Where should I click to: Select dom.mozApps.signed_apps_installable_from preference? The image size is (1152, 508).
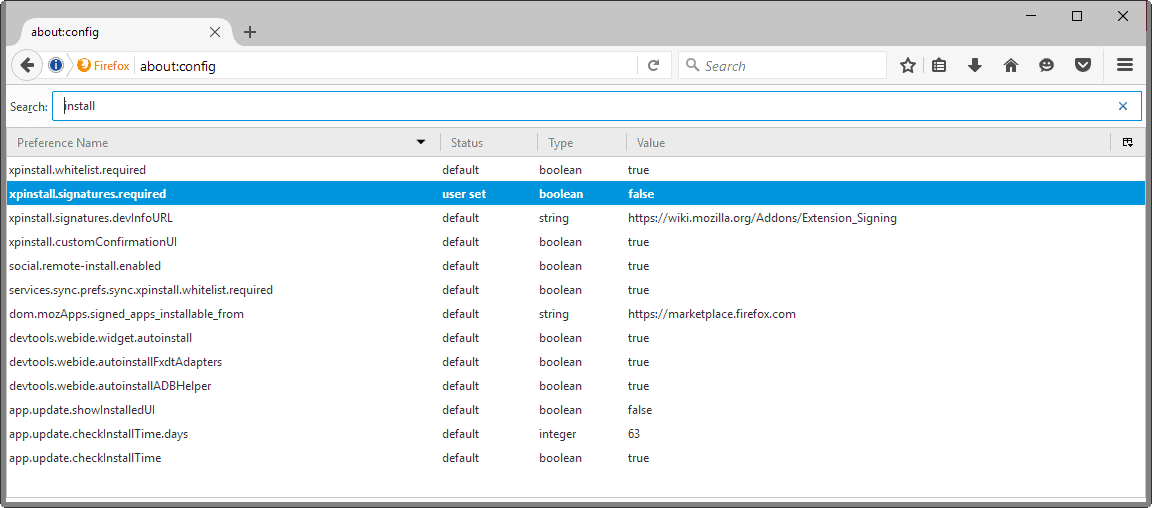coord(126,314)
